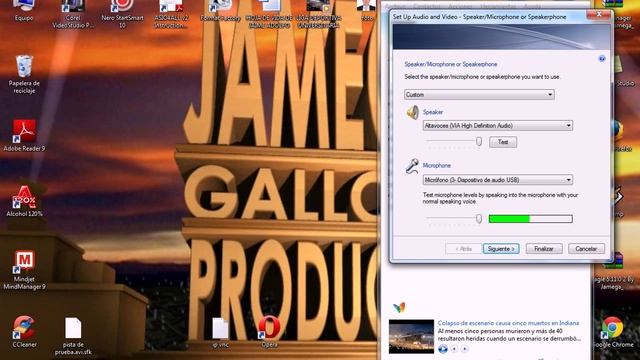Image resolution: width=640 pixels, height=360 pixels.
Task: Open the Custom device dropdown
Action: tap(479, 95)
